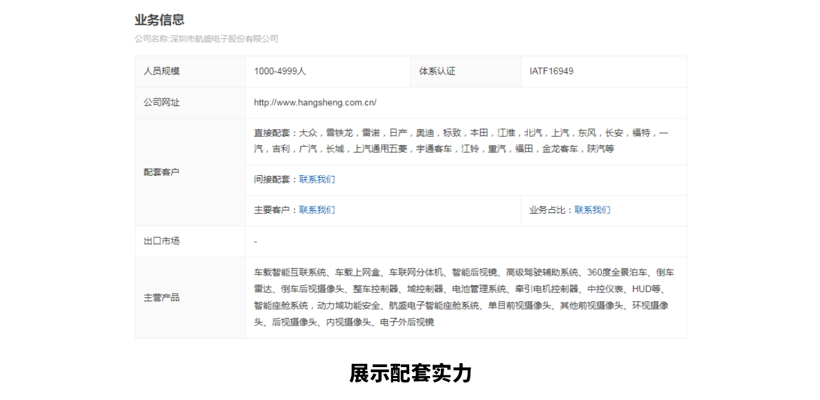
Task: Select the 人员规模 label cell
Action: [161, 72]
